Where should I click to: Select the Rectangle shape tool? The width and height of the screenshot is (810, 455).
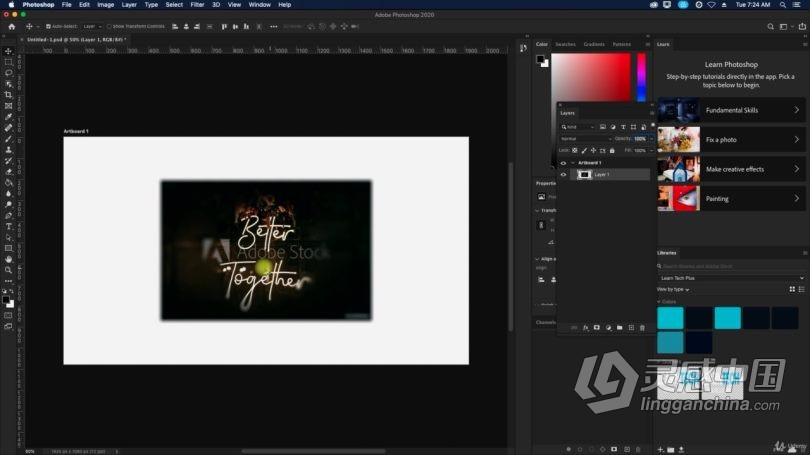tap(8, 248)
